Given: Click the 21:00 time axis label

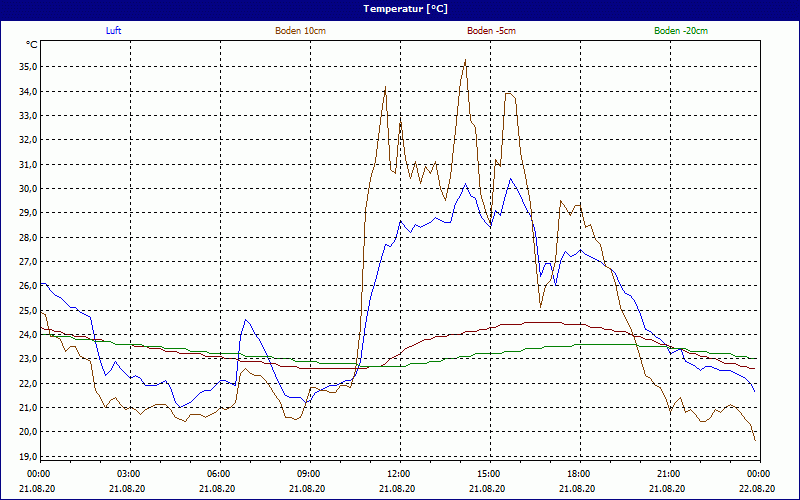Looking at the screenshot, I should tap(668, 474).
